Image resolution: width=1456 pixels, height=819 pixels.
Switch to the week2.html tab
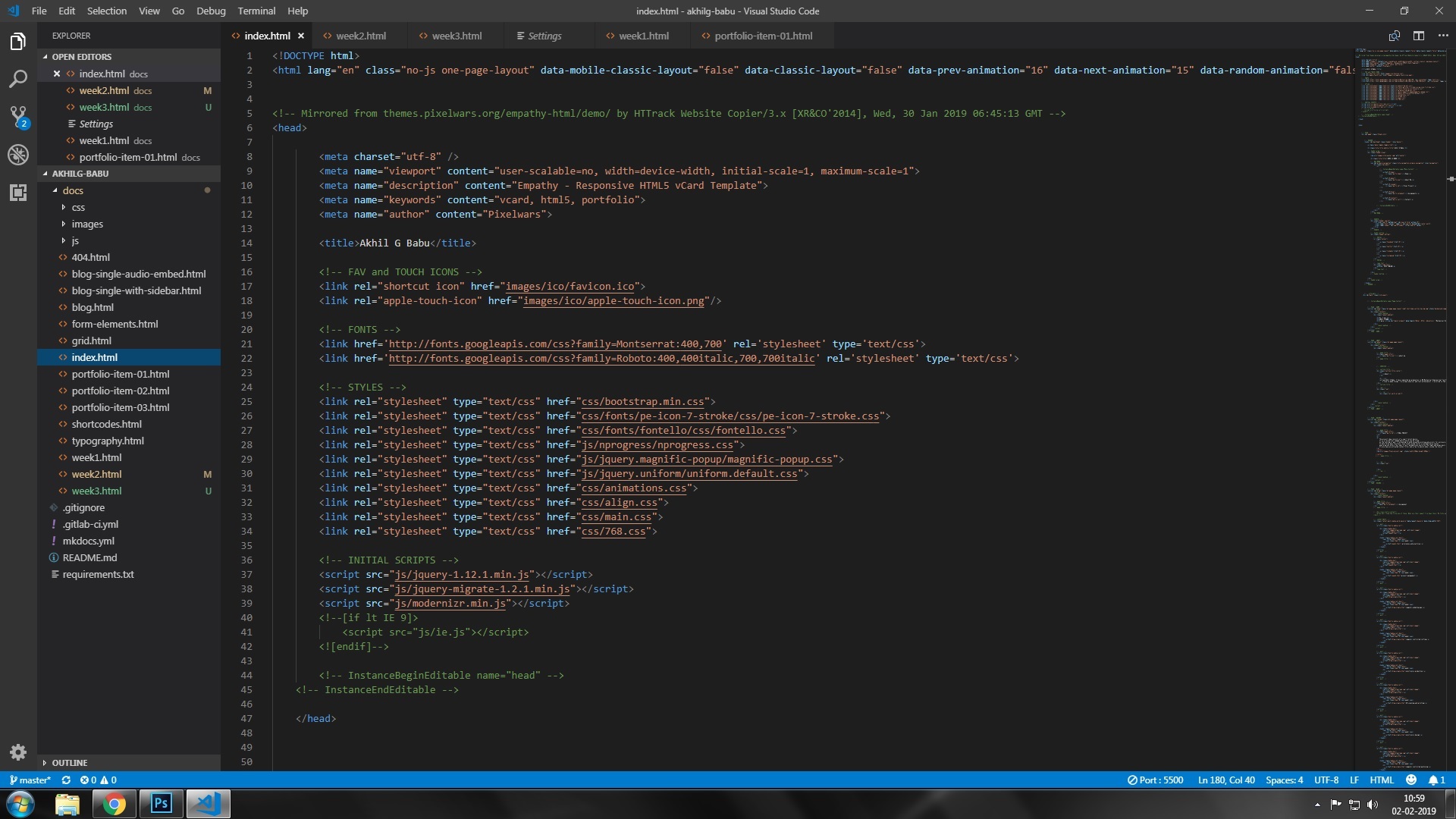(361, 36)
